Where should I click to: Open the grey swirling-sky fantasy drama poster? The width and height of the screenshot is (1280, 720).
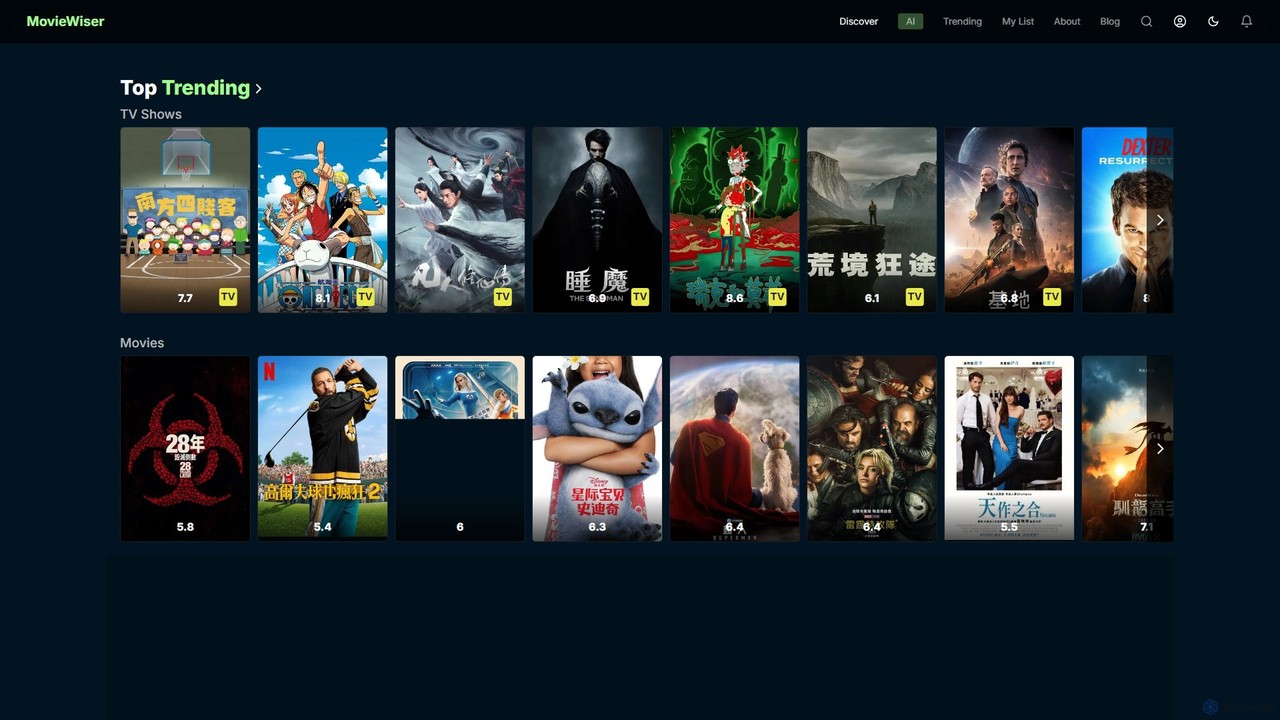click(460, 220)
